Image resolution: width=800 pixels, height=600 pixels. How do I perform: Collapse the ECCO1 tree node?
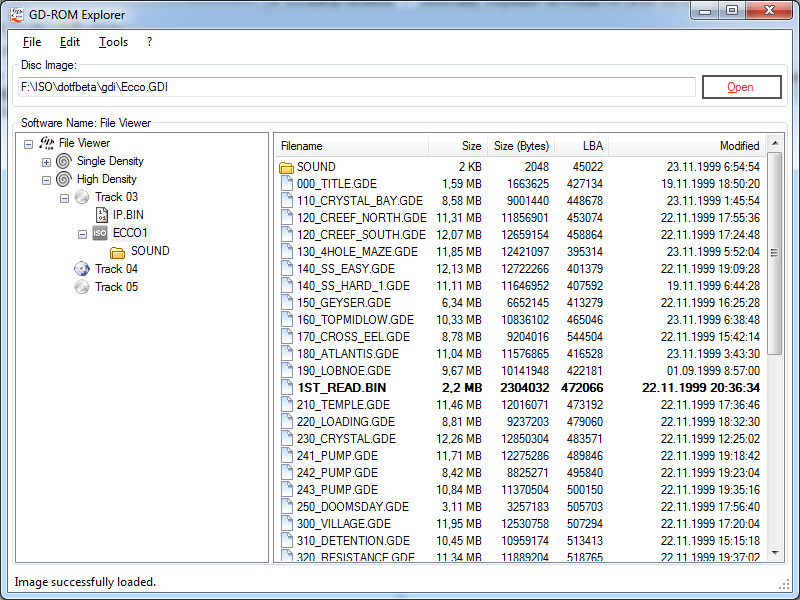(x=82, y=234)
